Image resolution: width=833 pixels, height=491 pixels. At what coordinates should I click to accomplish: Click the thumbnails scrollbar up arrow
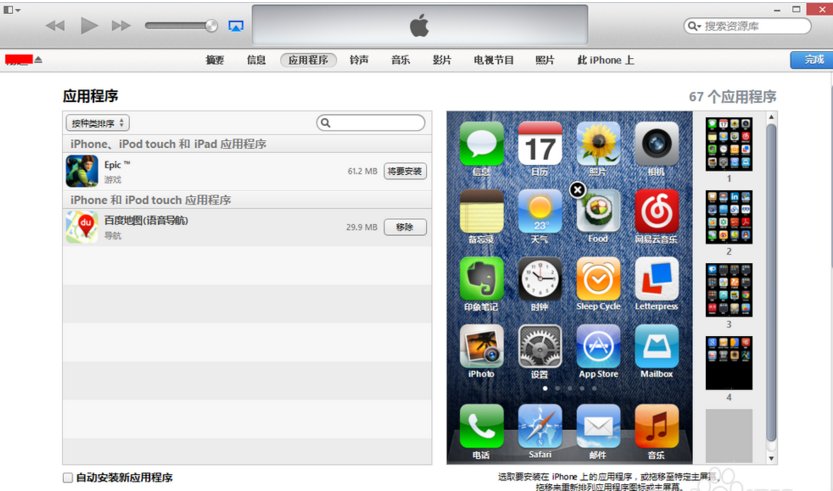tap(771, 116)
